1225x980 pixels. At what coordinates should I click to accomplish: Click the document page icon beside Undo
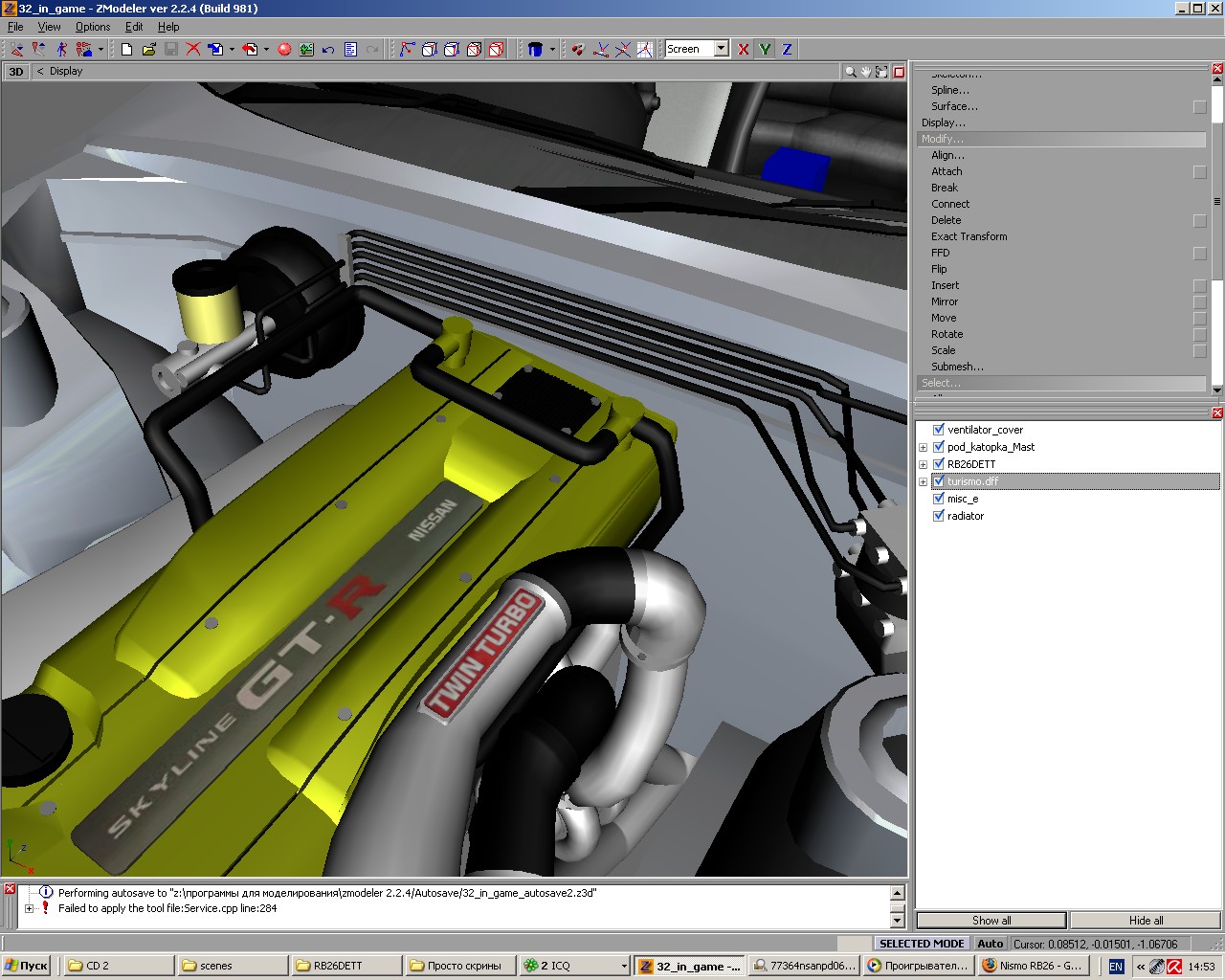[350, 49]
